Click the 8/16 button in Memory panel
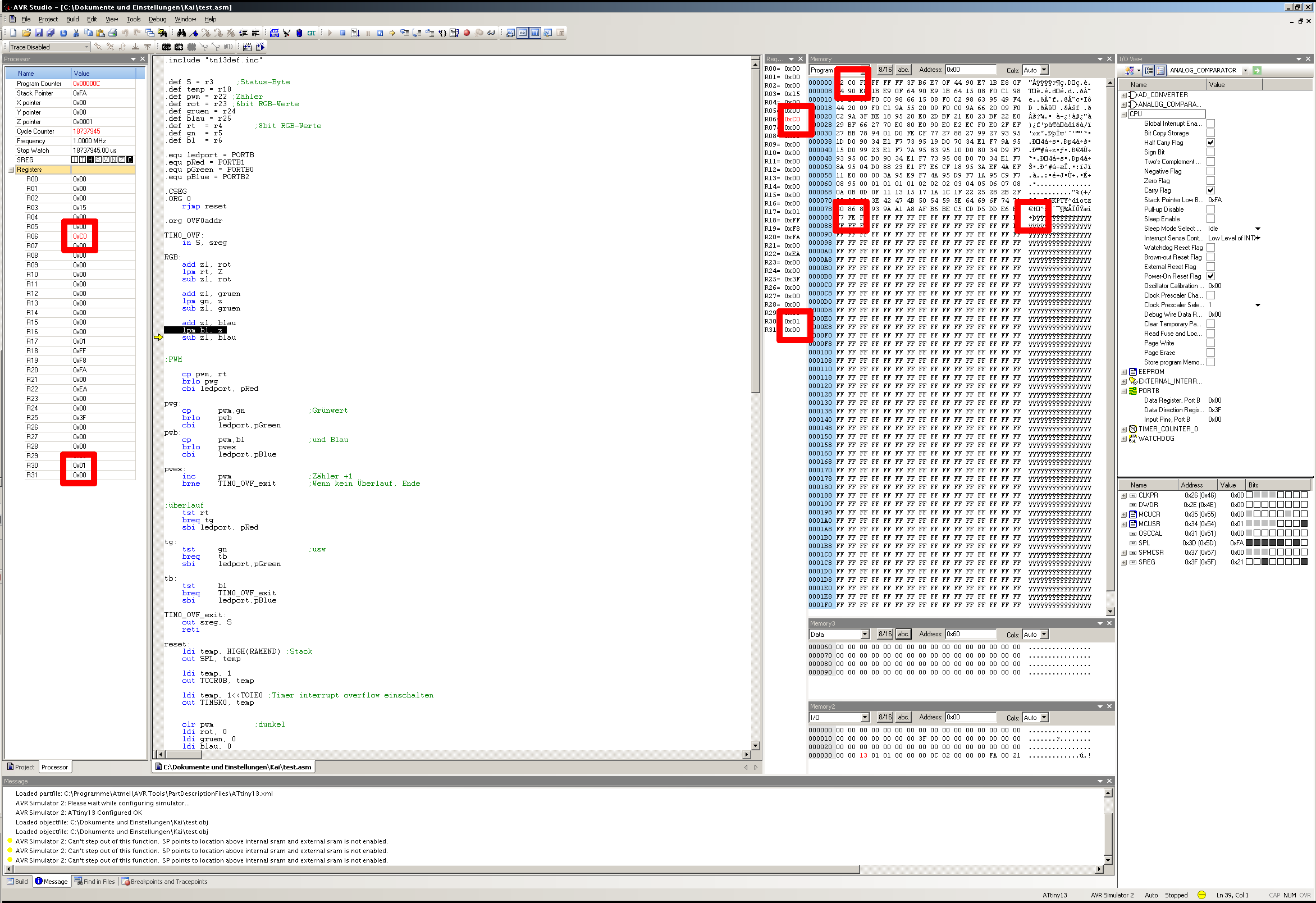The width and height of the screenshot is (1316, 903). click(x=885, y=70)
